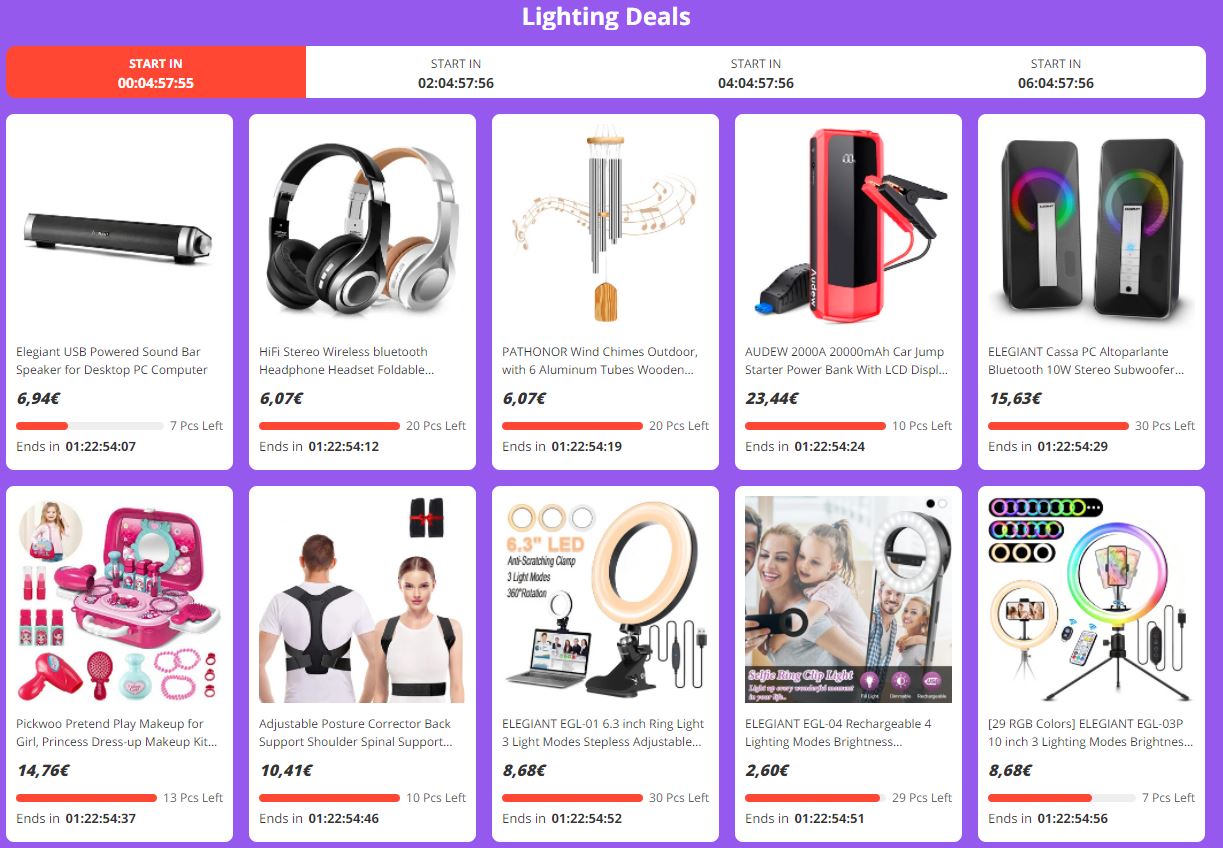The width and height of the screenshot is (1223, 848).
Task: Open the 6.3 inch LED ring light image
Action: click(605, 599)
